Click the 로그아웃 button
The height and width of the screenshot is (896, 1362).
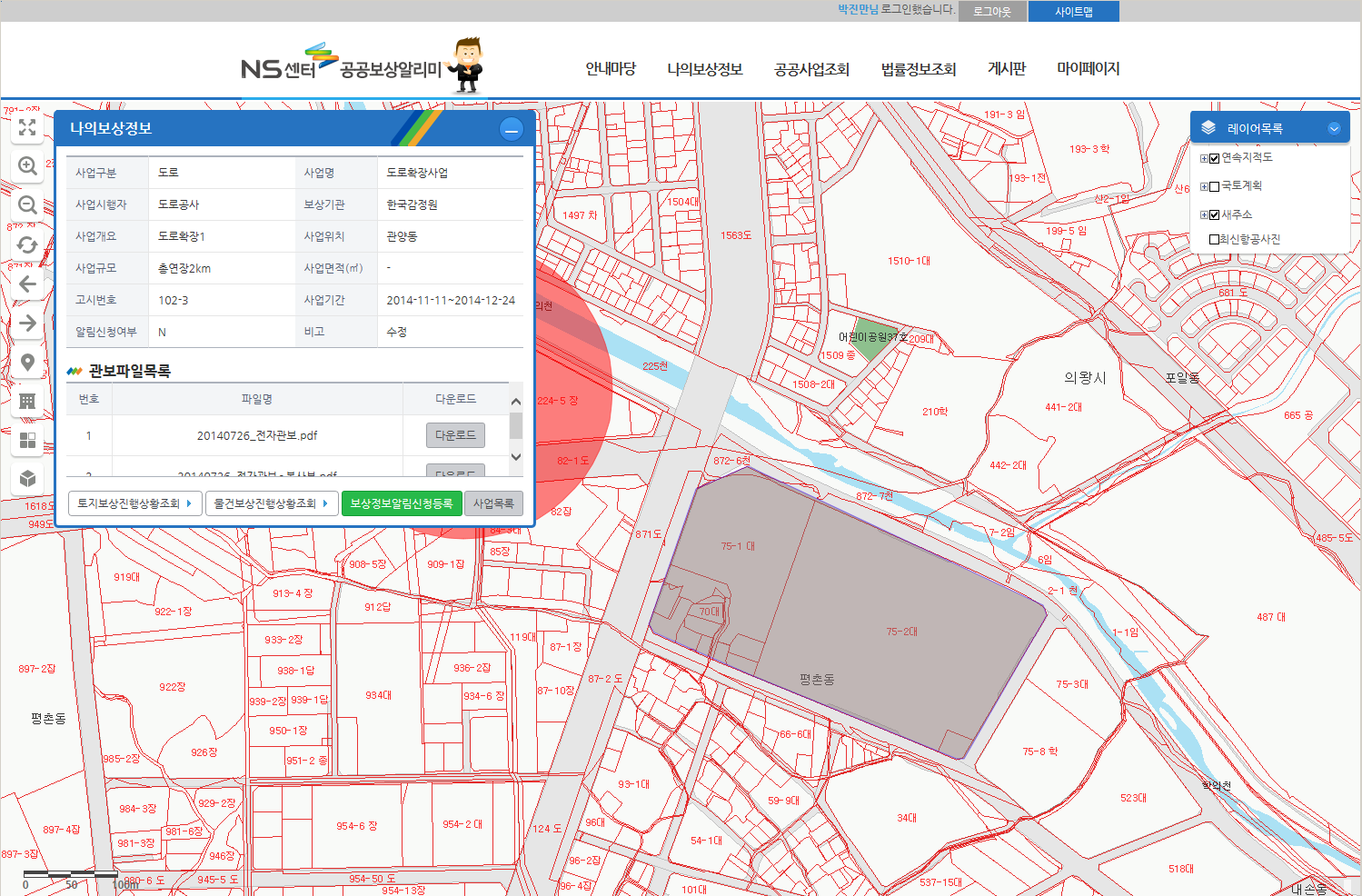(x=992, y=11)
